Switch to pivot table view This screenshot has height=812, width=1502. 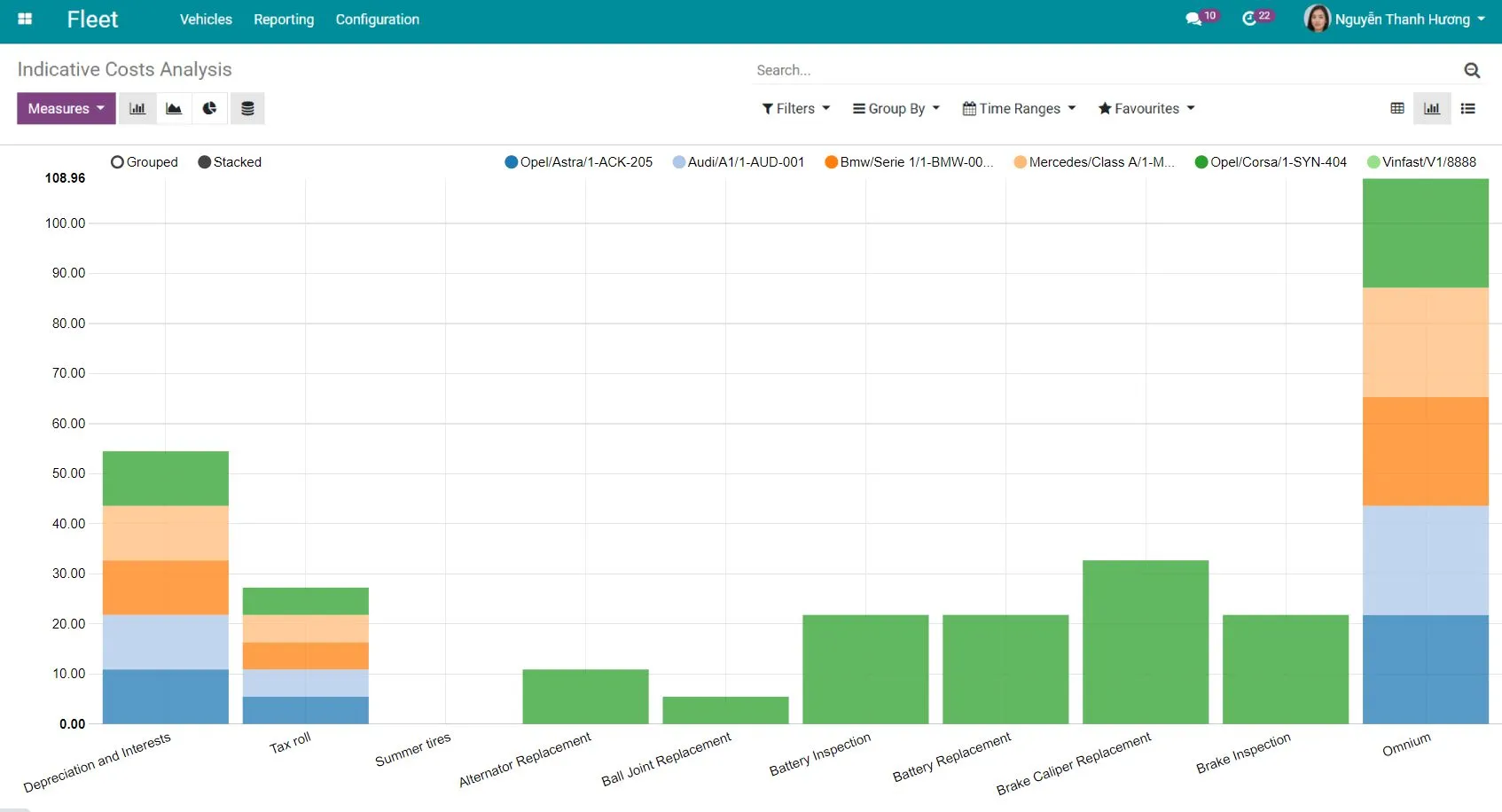(1397, 108)
